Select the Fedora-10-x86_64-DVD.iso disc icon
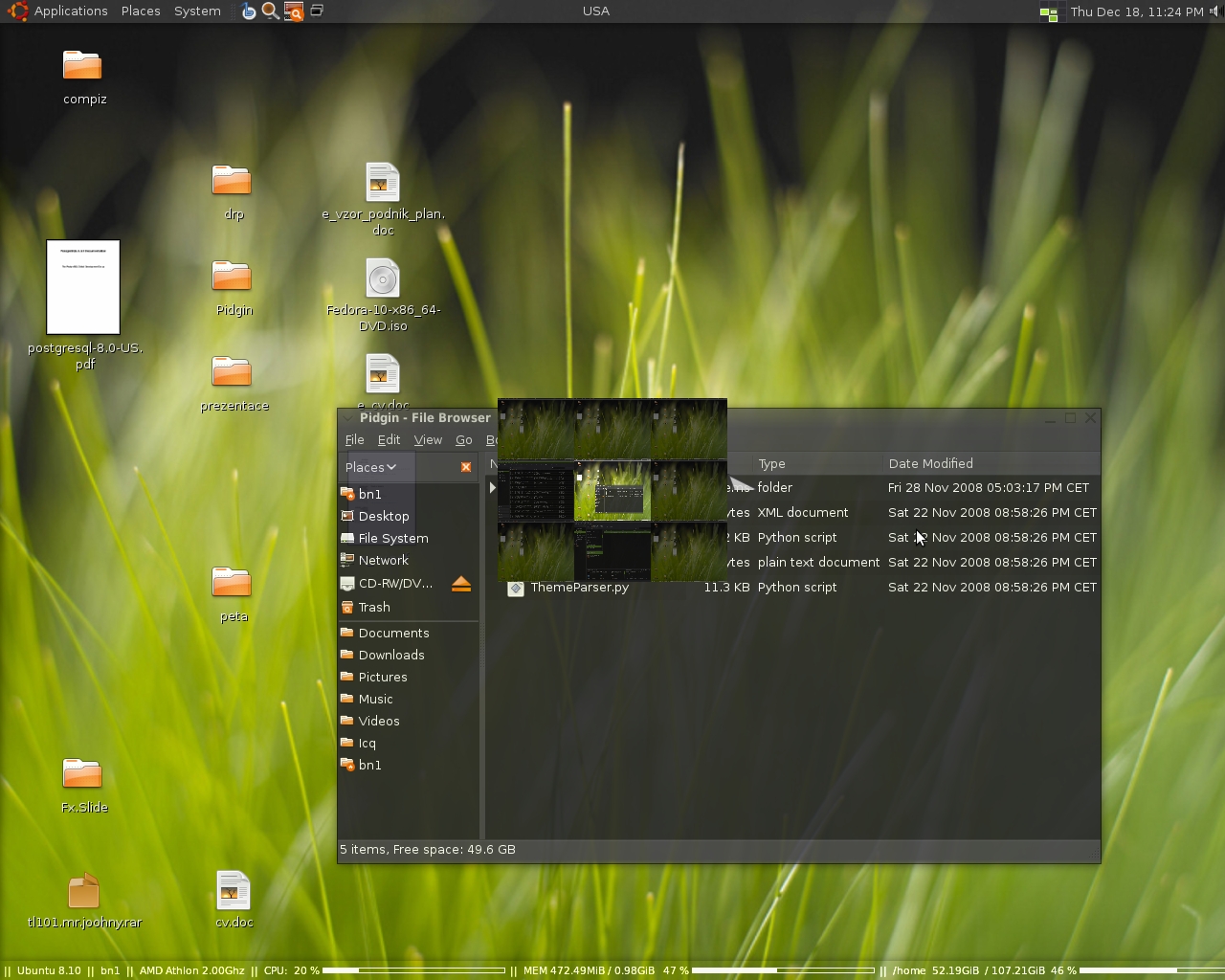 [x=382, y=278]
